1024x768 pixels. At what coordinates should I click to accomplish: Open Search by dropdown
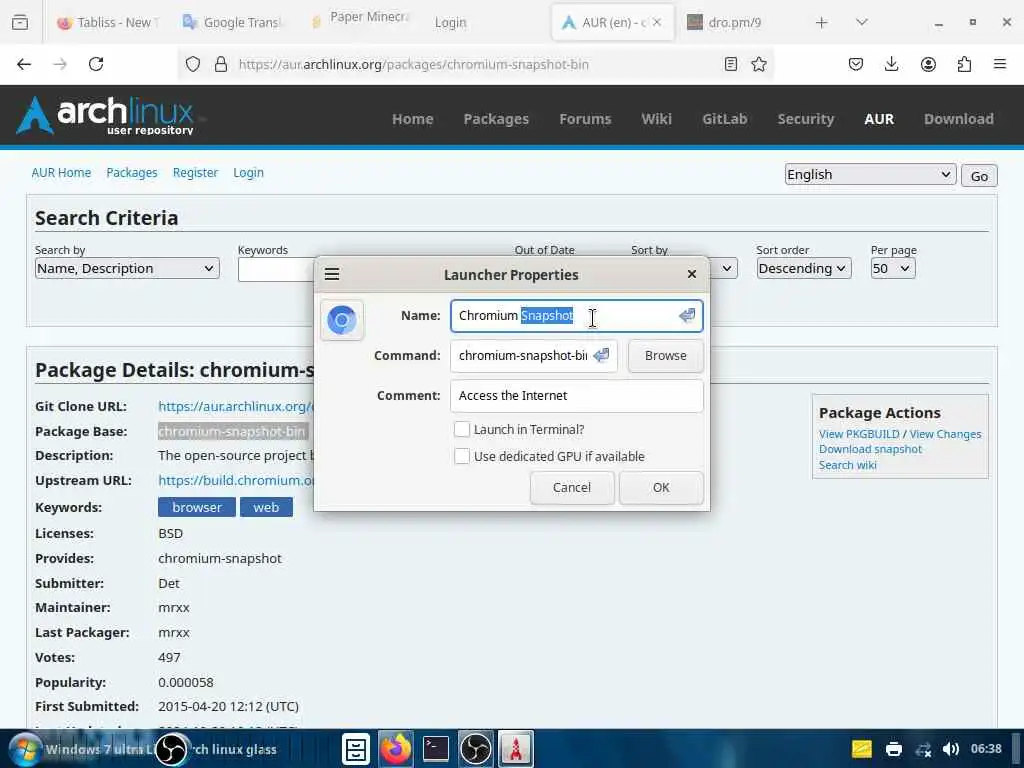tap(127, 268)
